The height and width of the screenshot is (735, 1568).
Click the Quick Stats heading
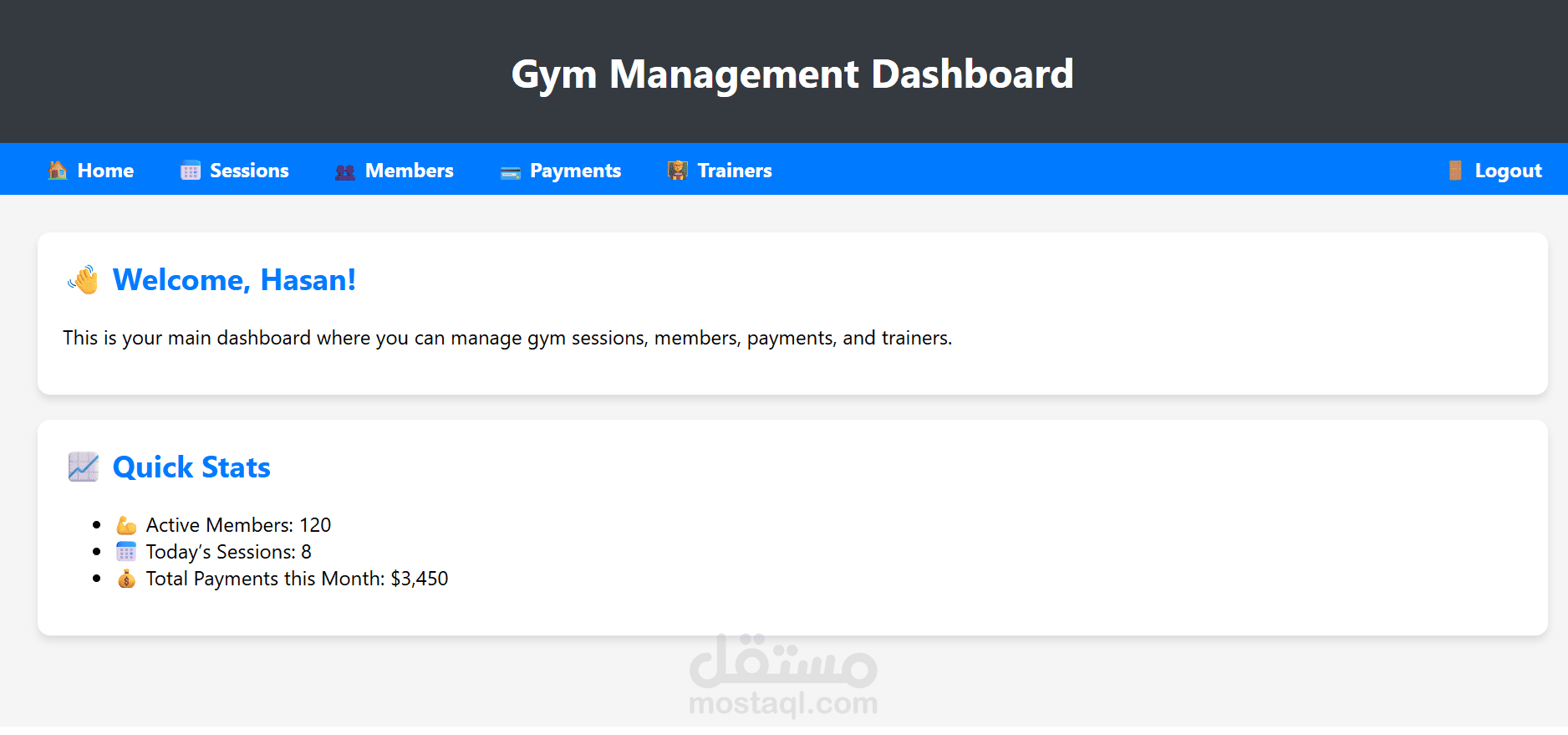point(191,467)
